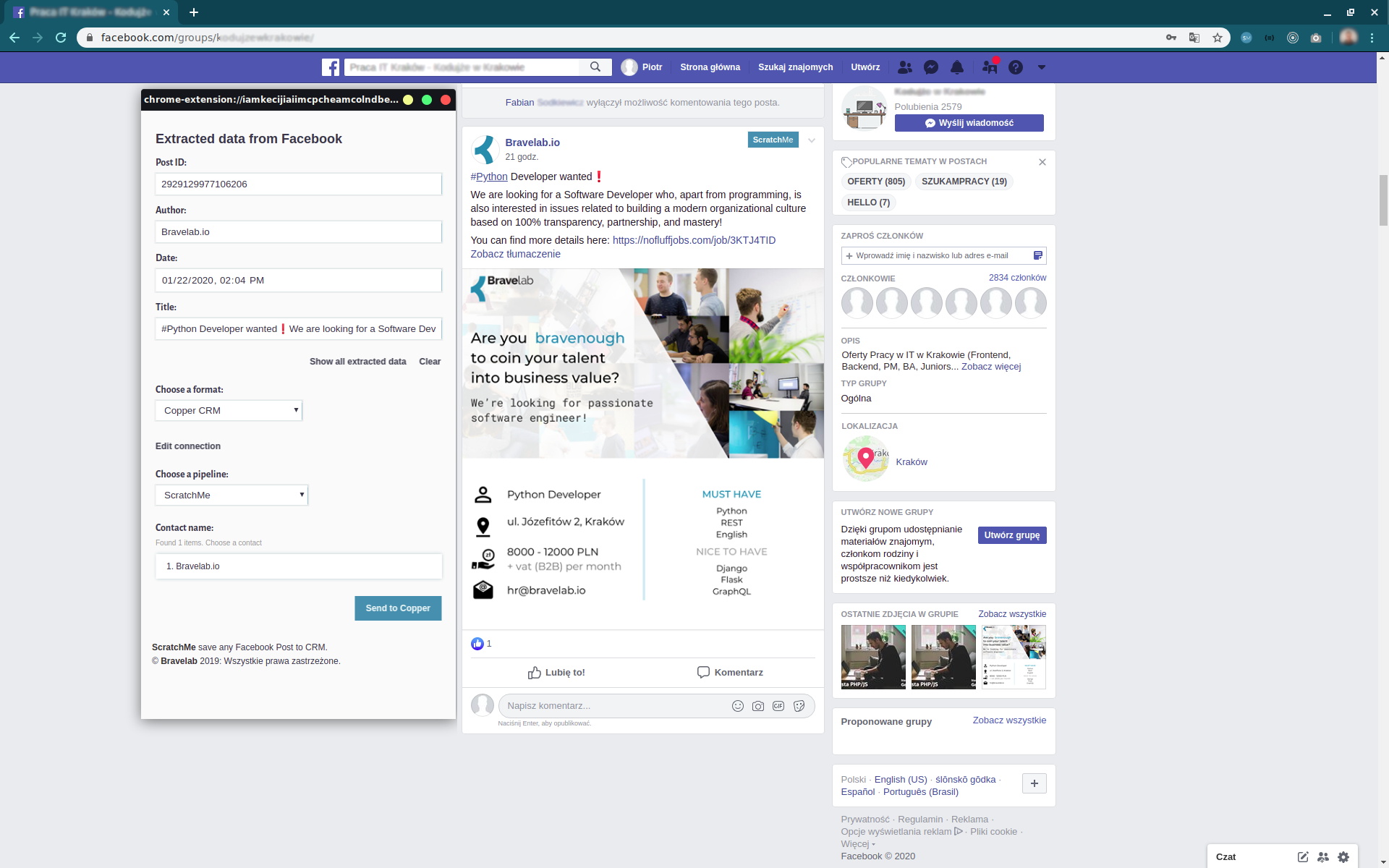Open the ScratchMe pipeline dropdown

tap(231, 495)
